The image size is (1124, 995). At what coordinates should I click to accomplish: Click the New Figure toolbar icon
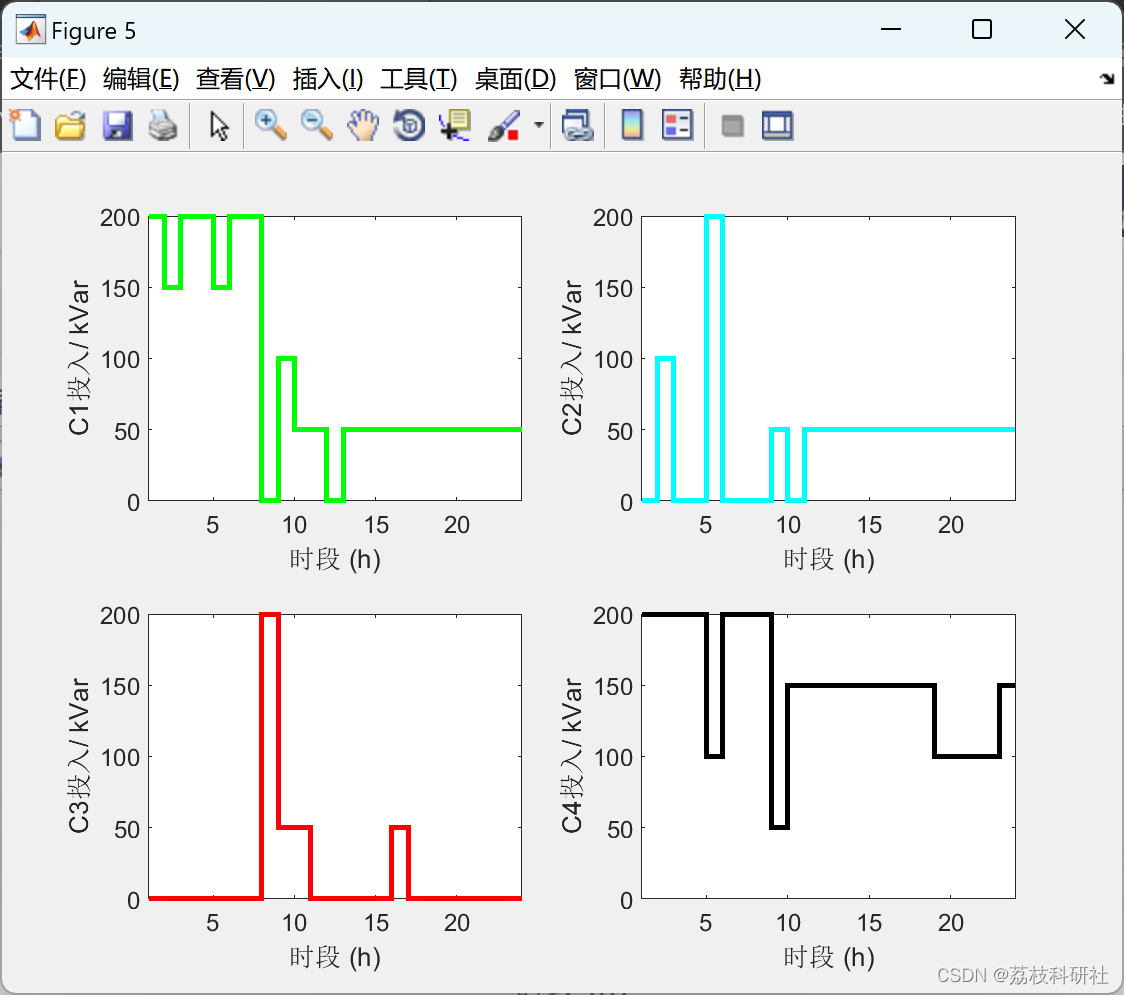click(25, 125)
